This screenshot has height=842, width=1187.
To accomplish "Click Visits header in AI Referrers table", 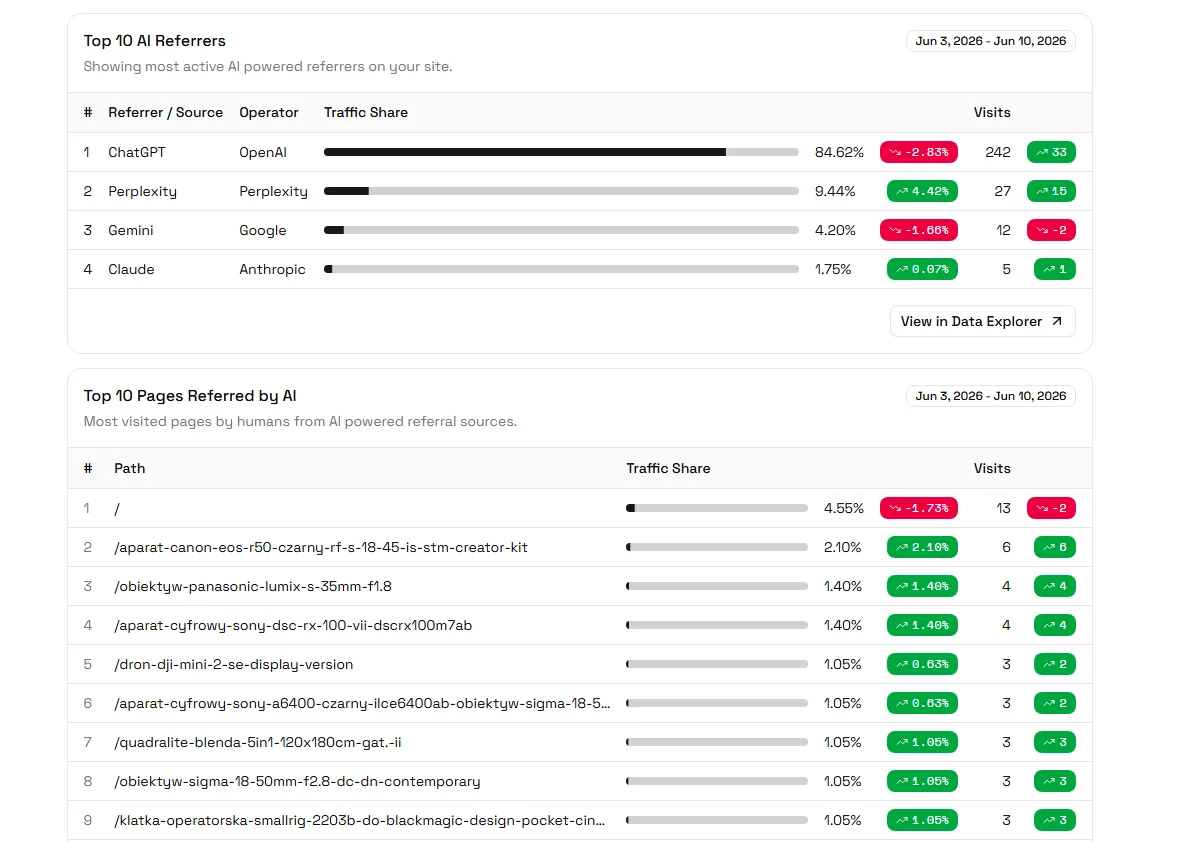I will [x=992, y=113].
